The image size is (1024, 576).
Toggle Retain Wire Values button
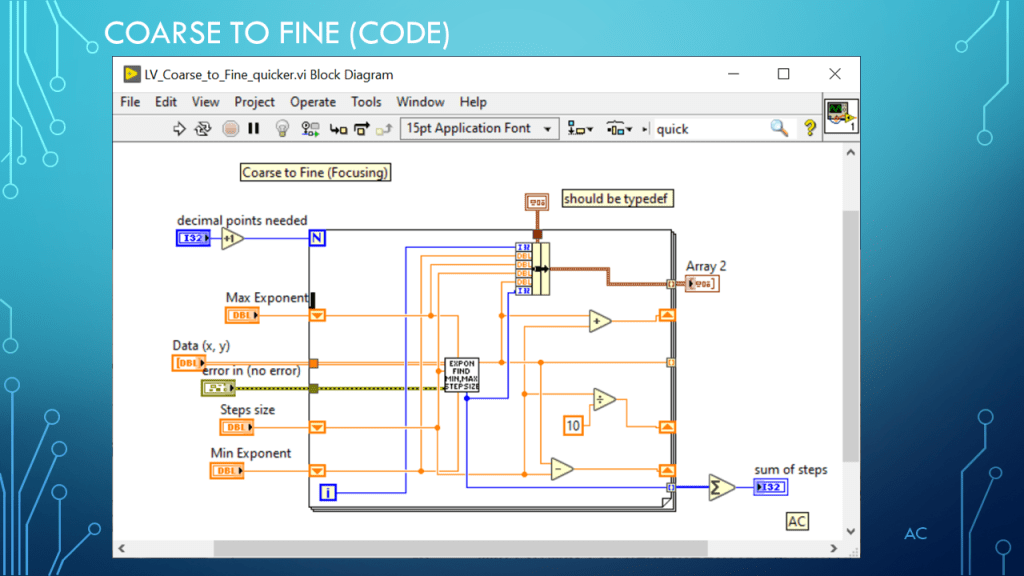[x=310, y=129]
